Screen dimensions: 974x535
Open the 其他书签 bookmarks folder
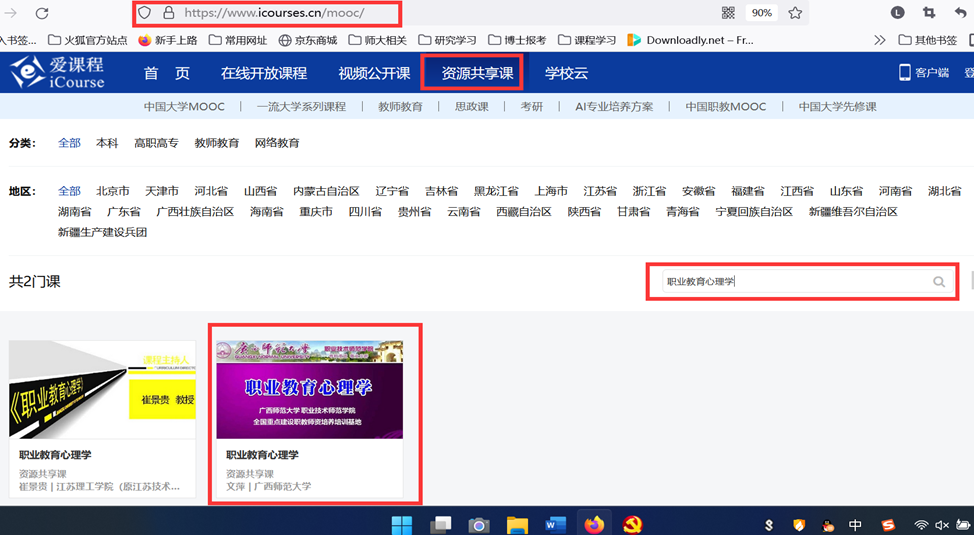928,40
